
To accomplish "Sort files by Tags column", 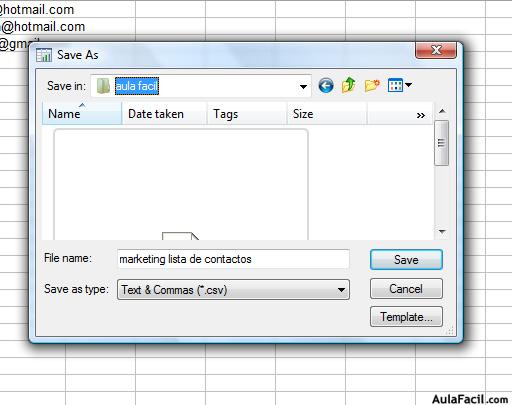I will [x=247, y=114].
